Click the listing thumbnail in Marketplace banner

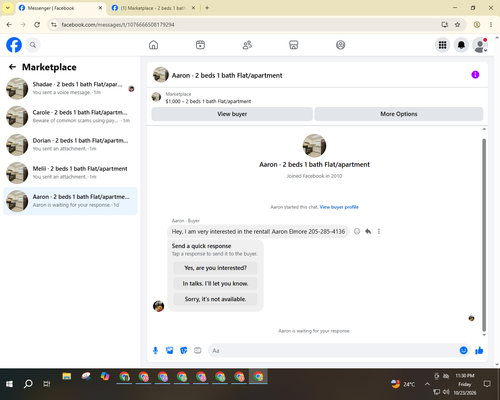click(156, 97)
